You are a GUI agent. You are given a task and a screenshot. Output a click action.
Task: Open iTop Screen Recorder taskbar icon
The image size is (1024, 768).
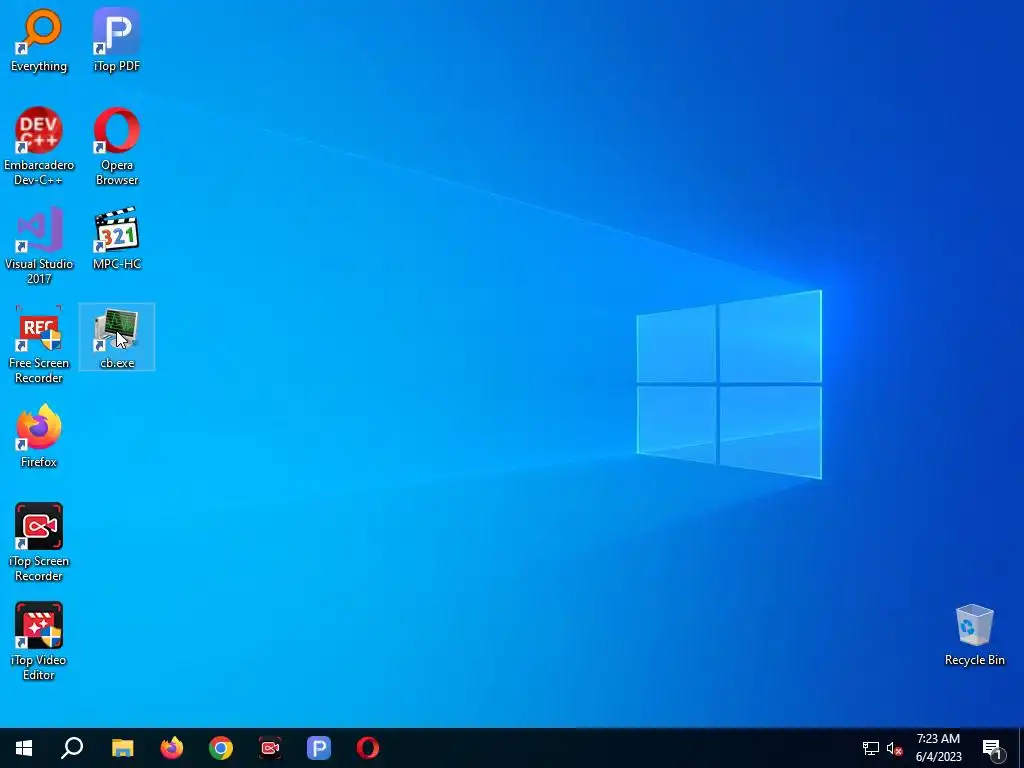pyautogui.click(x=270, y=748)
